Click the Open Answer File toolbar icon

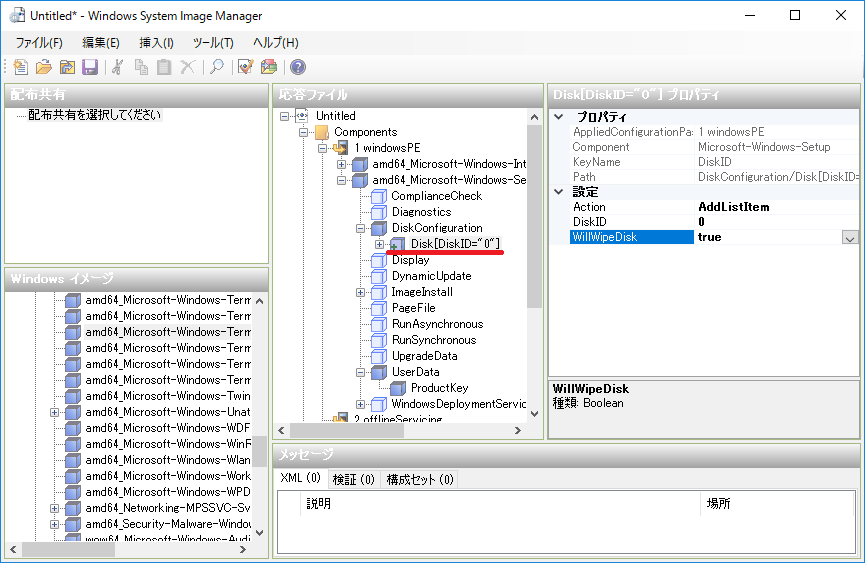[x=44, y=67]
